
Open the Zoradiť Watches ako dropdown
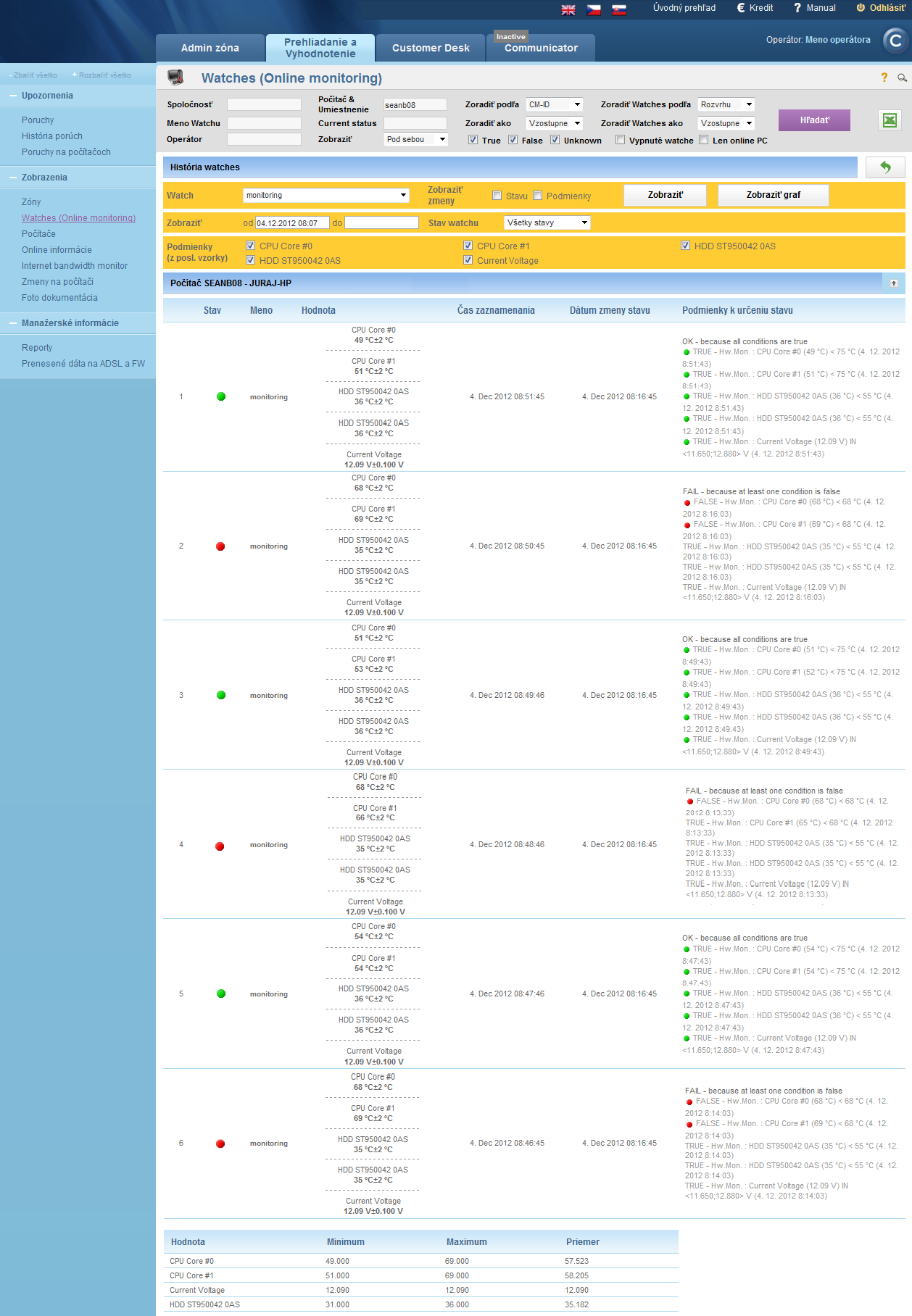click(726, 123)
